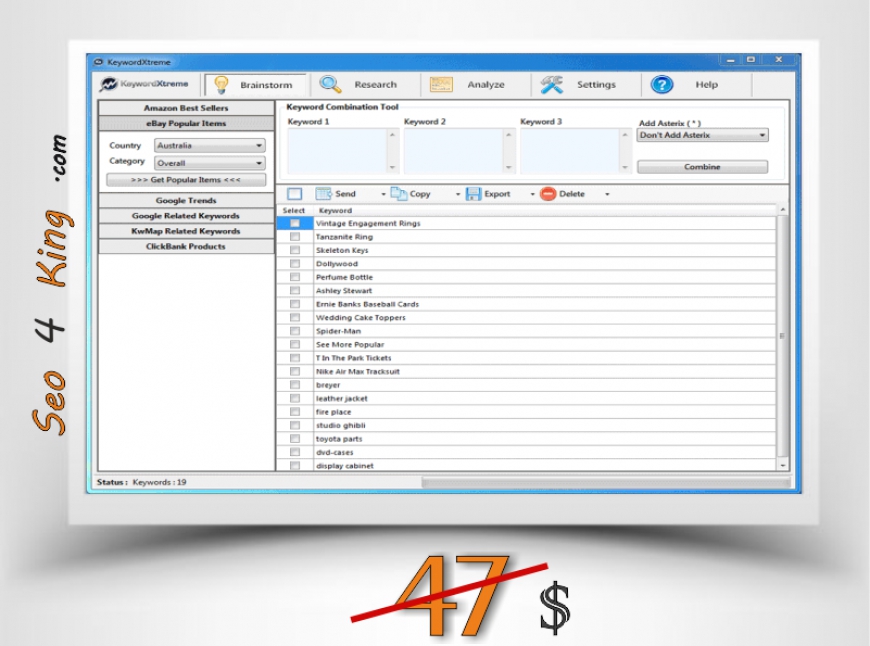Select the studio ghibli row

click(526, 425)
